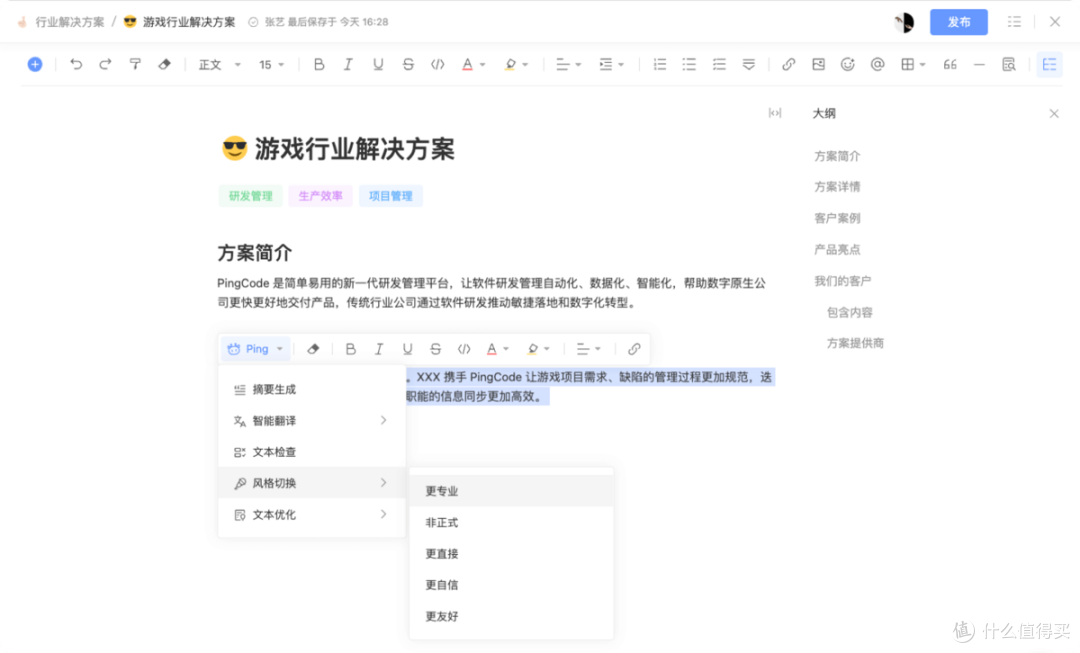The image size is (1080, 653).
Task: Insert a horizontal divider line
Action: 979,65
